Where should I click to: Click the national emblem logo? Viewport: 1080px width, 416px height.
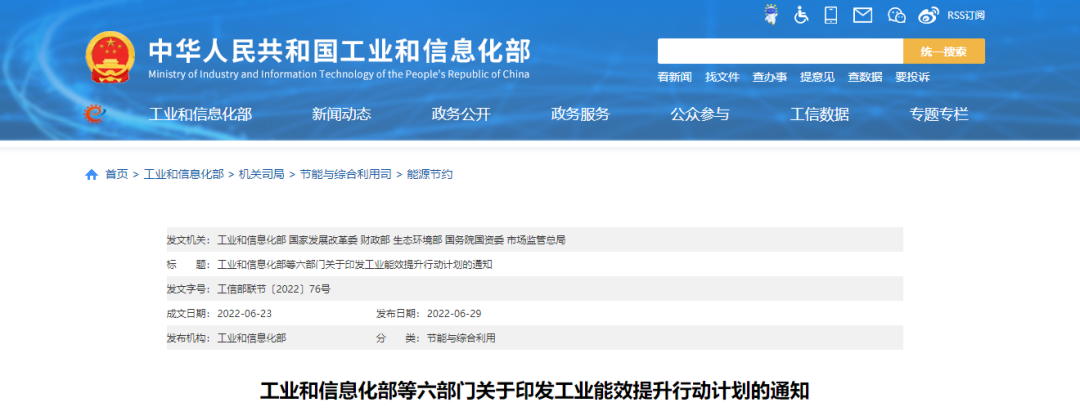tap(110, 58)
